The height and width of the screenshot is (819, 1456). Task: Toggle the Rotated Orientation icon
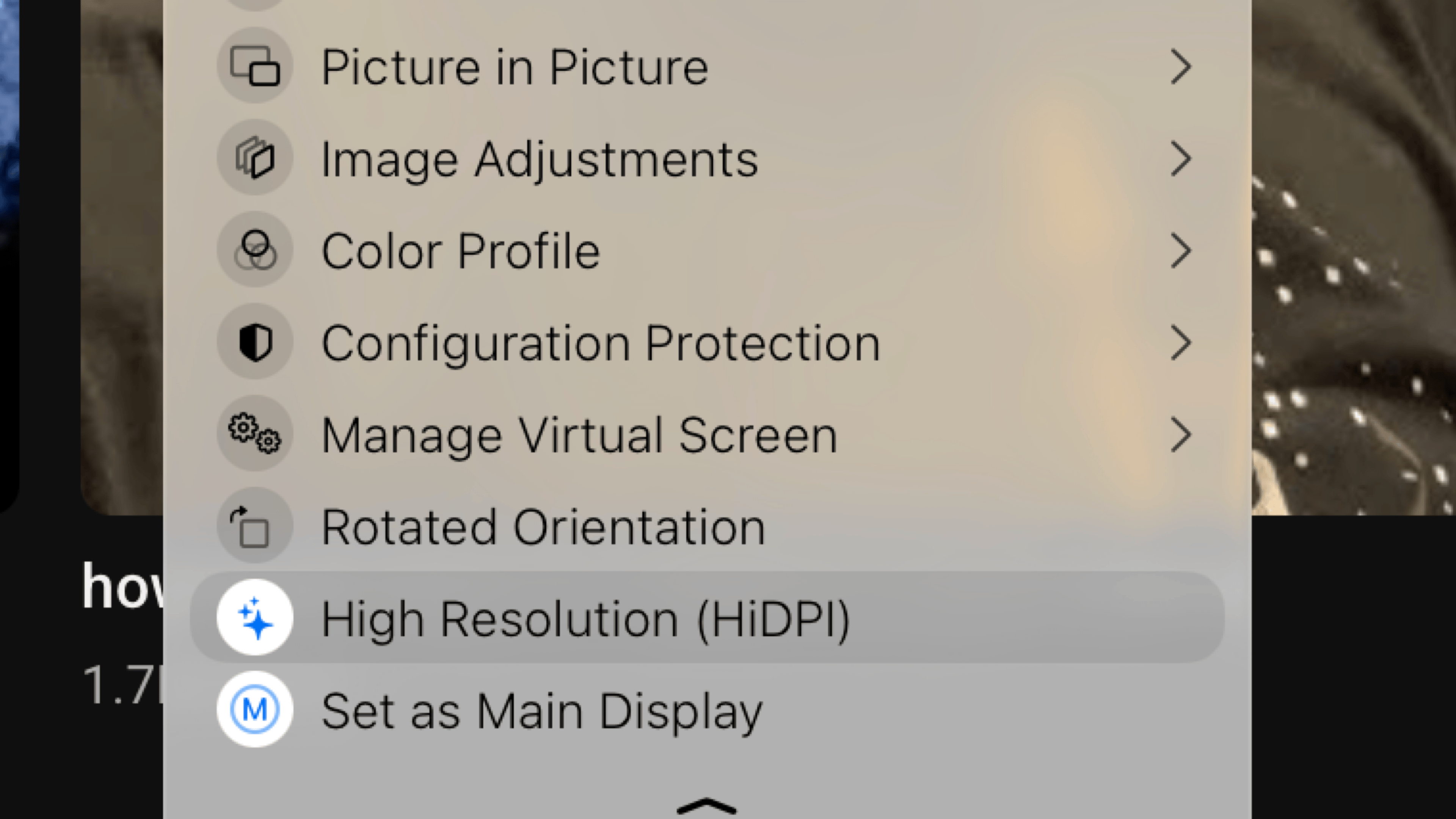coord(255,526)
